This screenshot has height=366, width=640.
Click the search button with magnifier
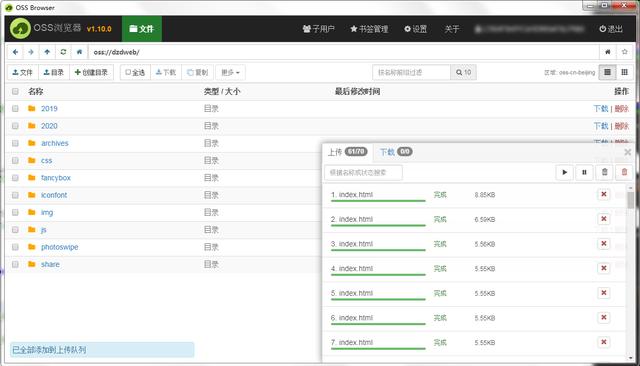[463, 72]
